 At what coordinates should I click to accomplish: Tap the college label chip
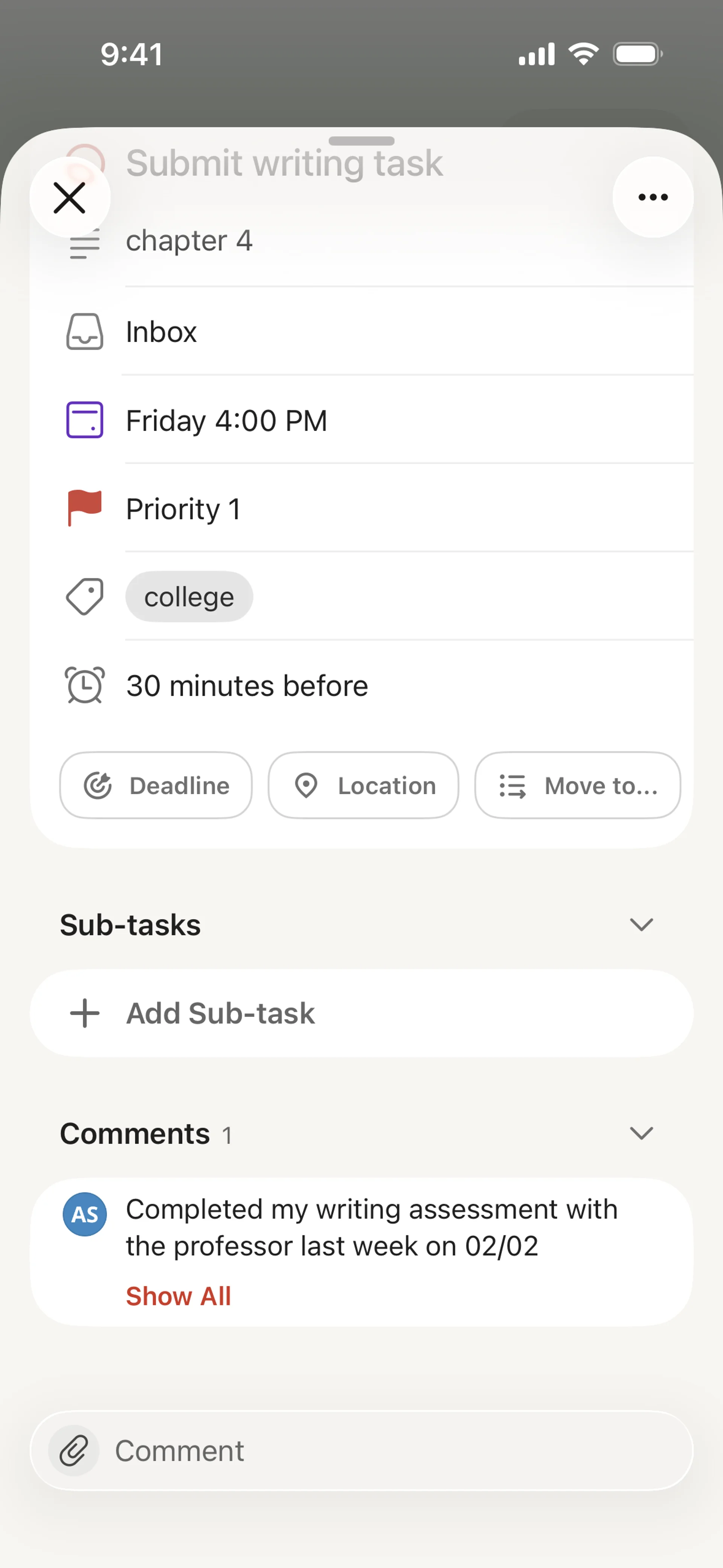tap(189, 596)
